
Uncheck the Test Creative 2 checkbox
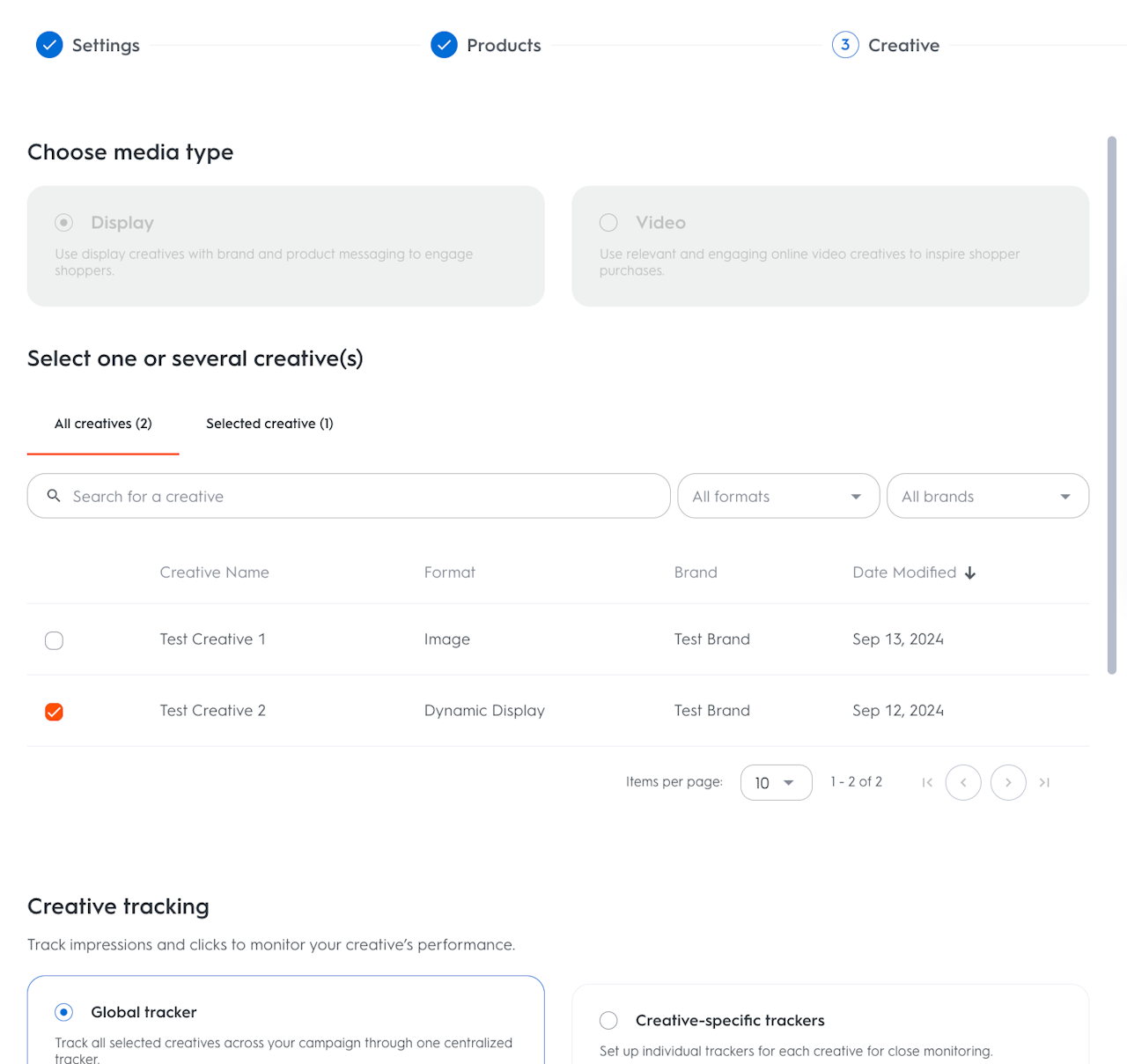[54, 712]
